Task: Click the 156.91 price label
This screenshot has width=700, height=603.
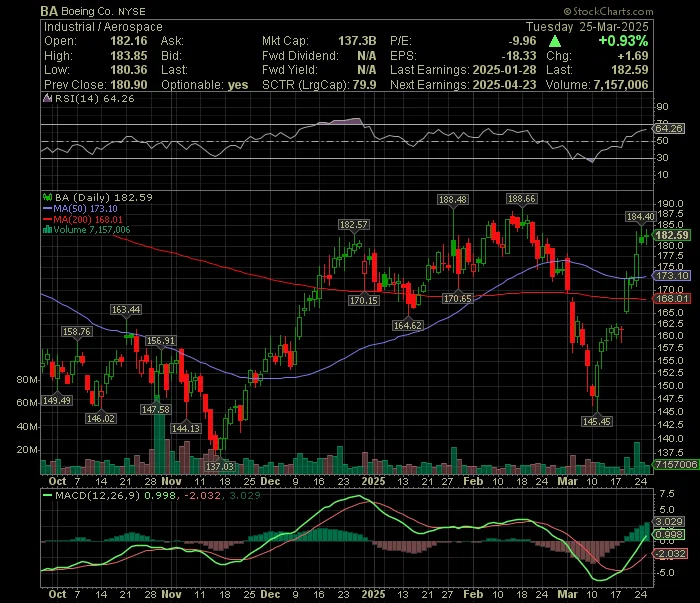Action: pos(161,341)
